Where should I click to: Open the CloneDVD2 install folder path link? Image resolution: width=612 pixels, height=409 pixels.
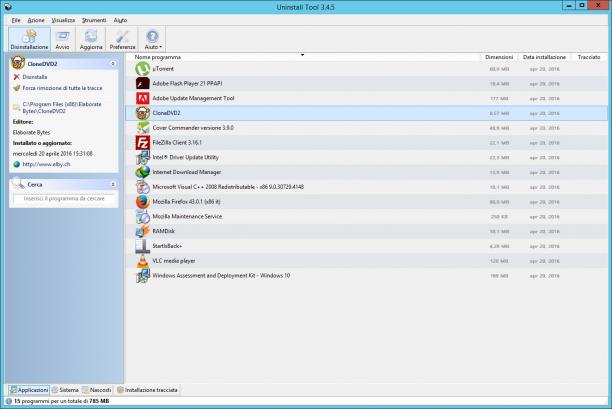(62, 108)
